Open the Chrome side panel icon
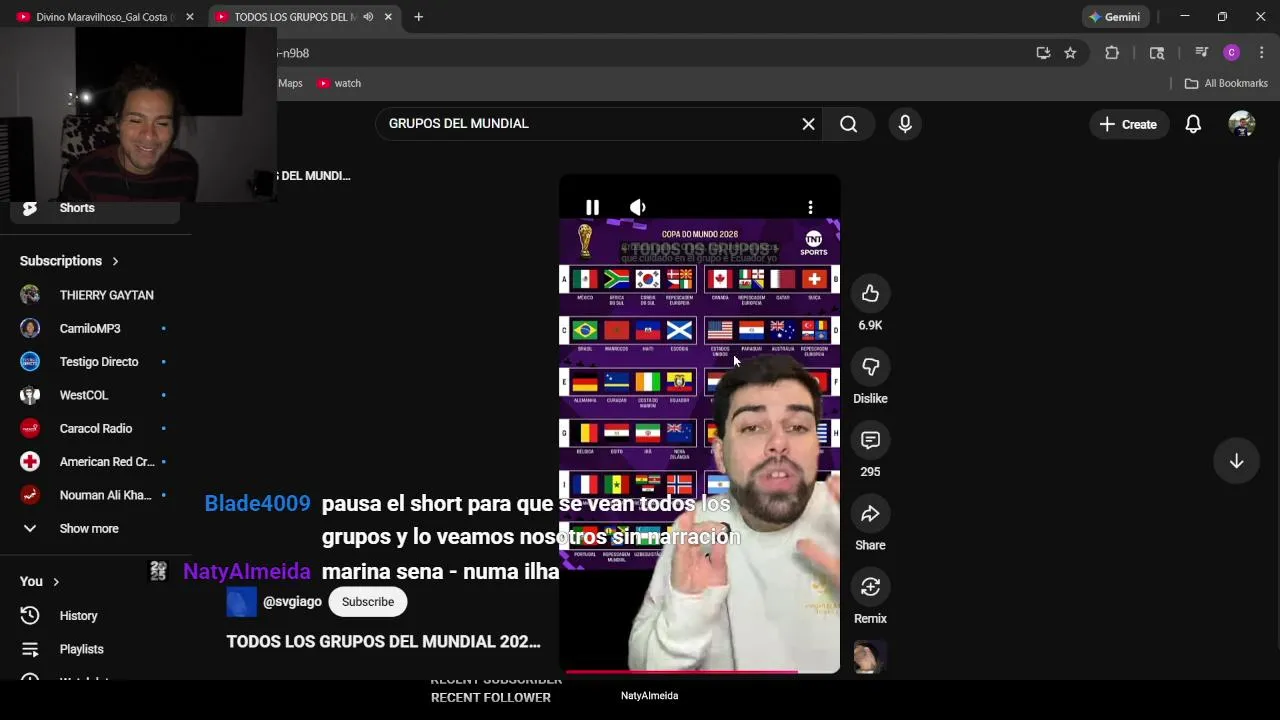Image resolution: width=1280 pixels, height=720 pixels. point(1157,53)
